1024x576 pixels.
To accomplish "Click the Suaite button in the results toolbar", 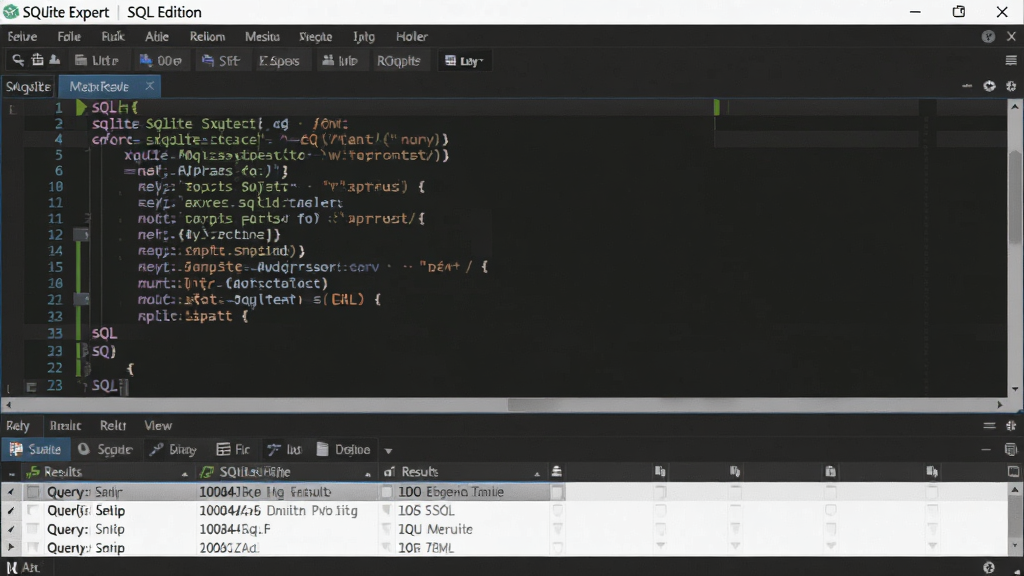I will click(x=36, y=449).
